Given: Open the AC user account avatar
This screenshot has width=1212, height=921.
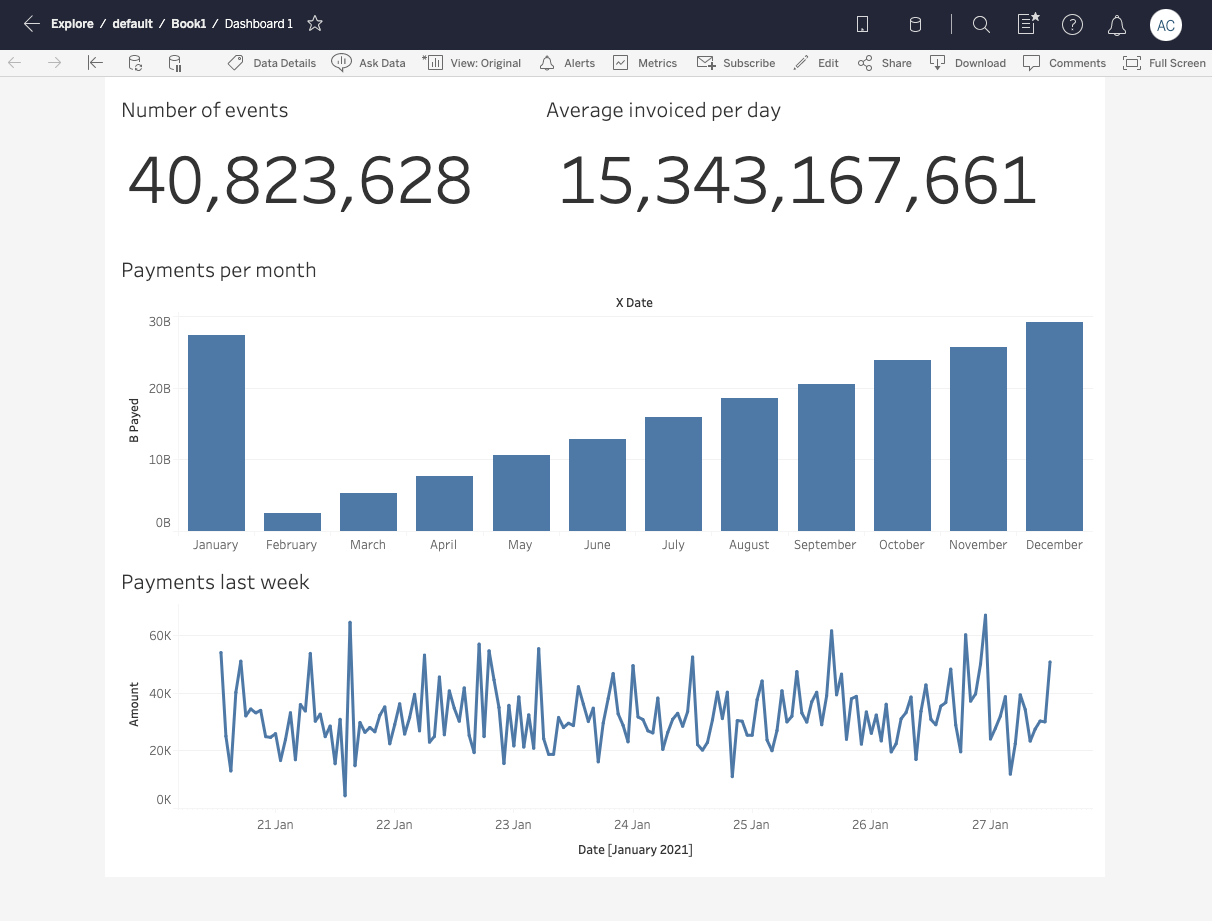Looking at the screenshot, I should [1165, 25].
